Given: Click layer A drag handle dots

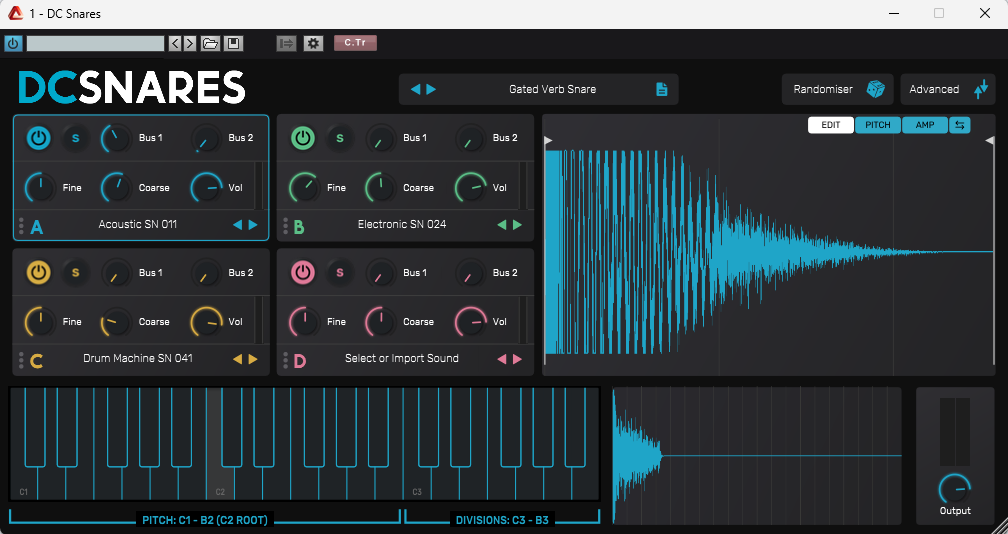Looking at the screenshot, I should coord(21,226).
